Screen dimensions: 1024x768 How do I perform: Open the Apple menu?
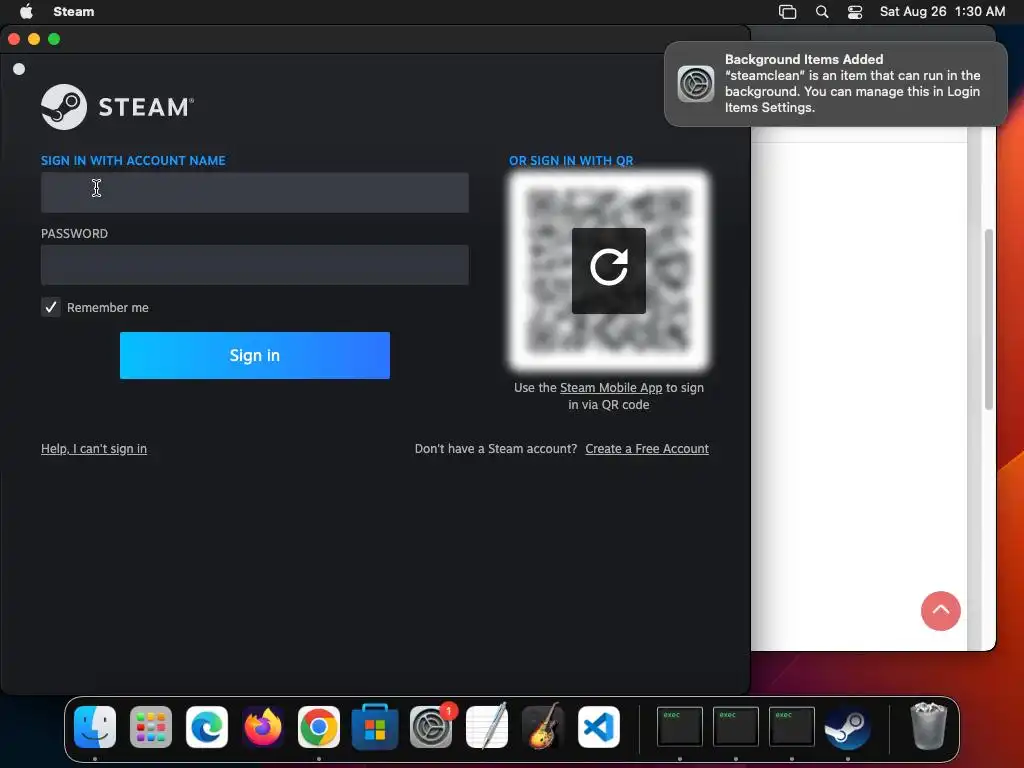(26, 11)
